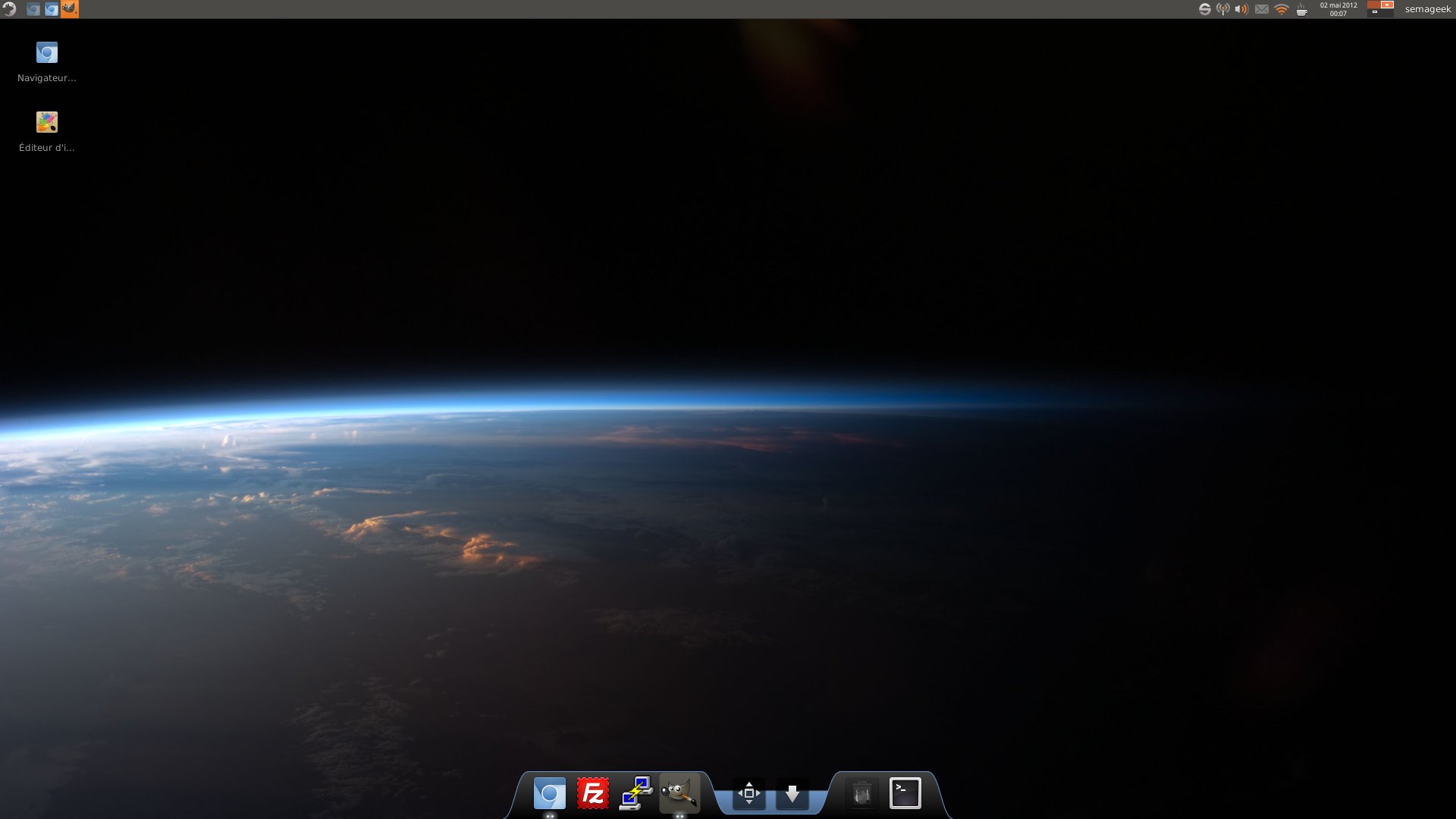Click the dock down-arrow icon
This screenshot has height=819, width=1456.
point(792,794)
